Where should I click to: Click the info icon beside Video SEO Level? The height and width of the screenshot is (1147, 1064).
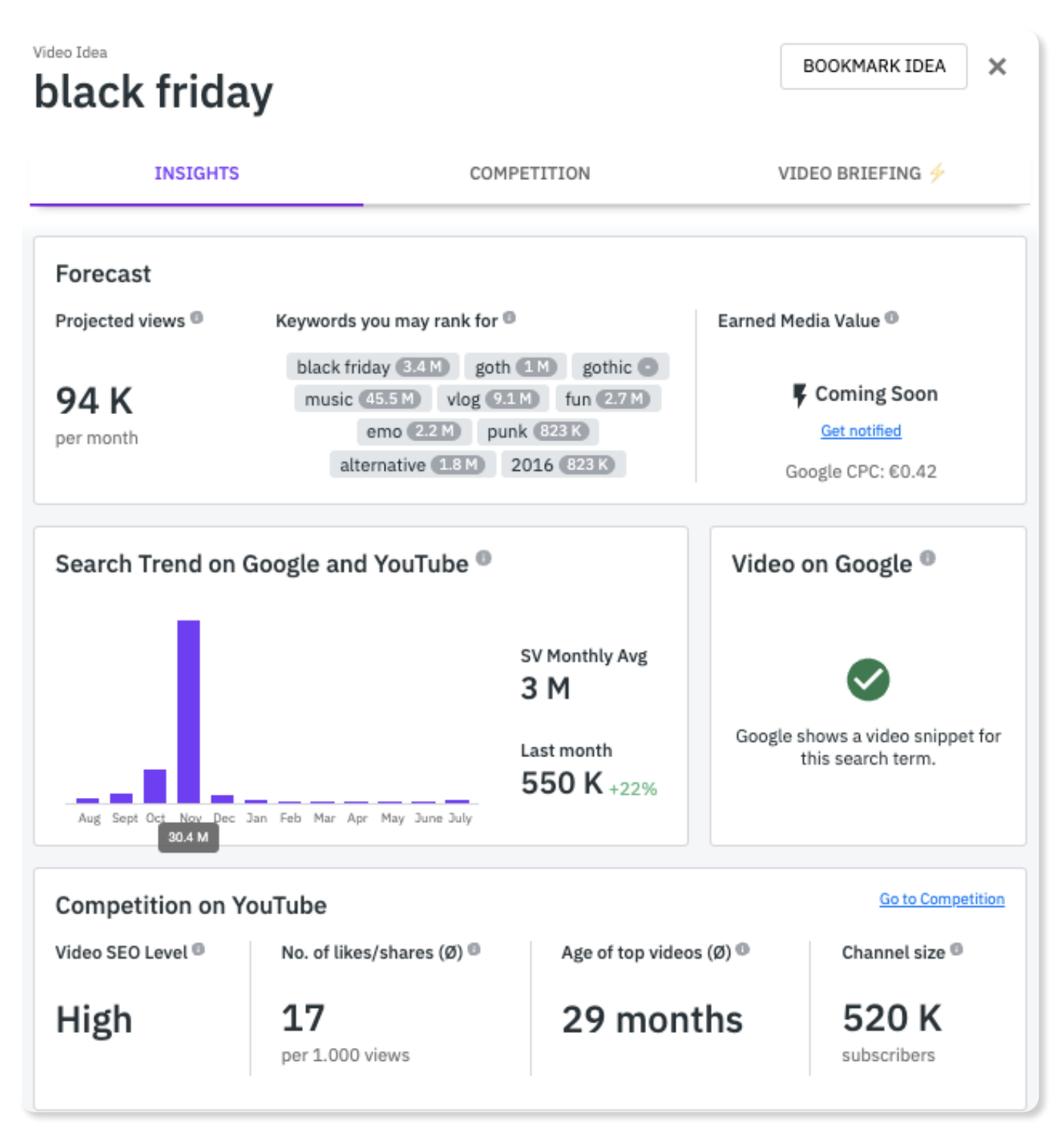198,949
